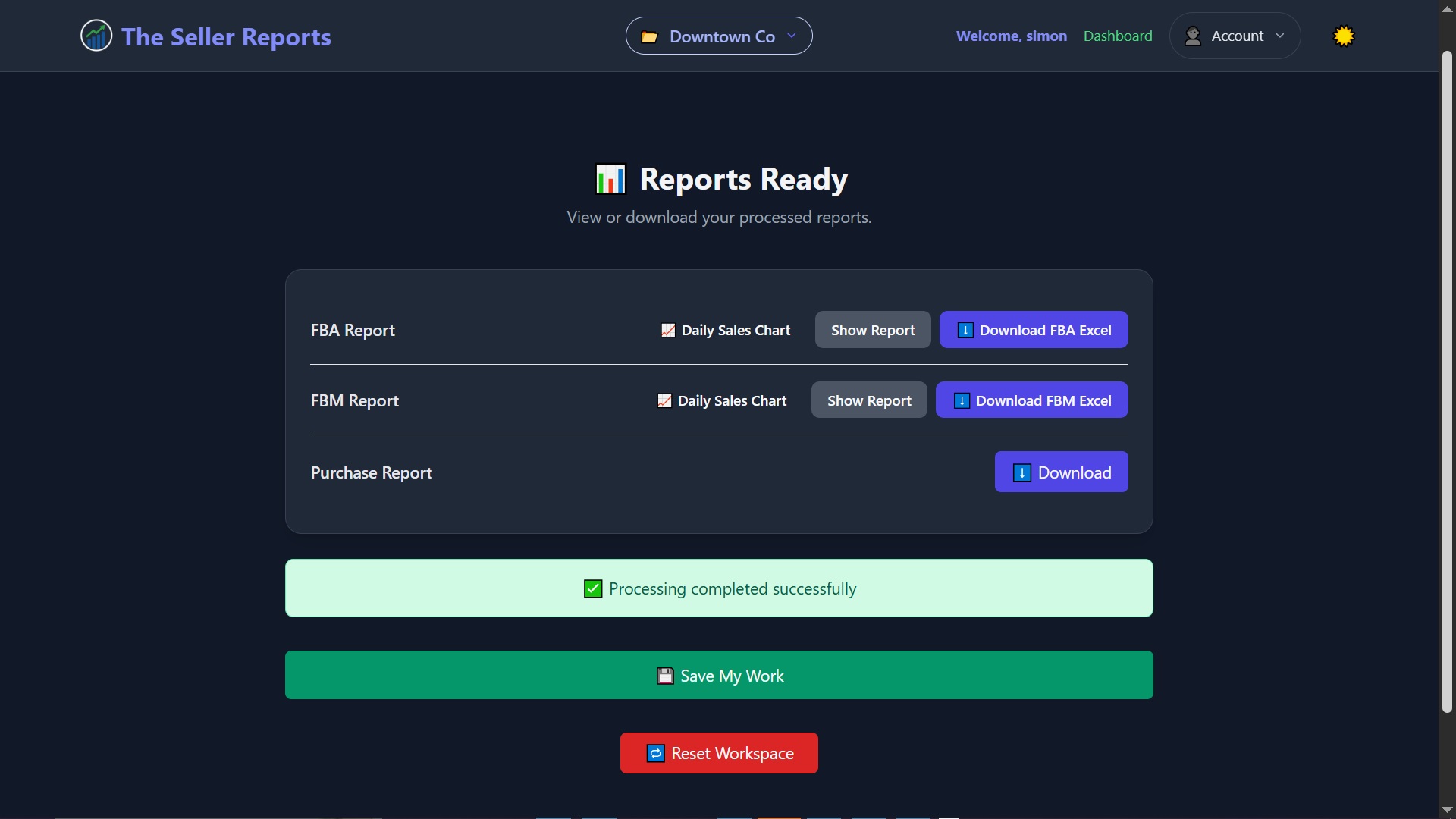Viewport: 1456px width, 819px height.
Task: Expand the Downtown Co workspace dropdown chevron
Action: (792, 36)
